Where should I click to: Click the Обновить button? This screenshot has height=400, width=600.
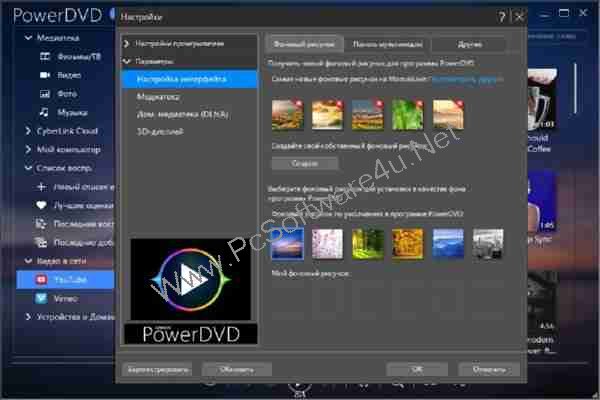point(237,370)
